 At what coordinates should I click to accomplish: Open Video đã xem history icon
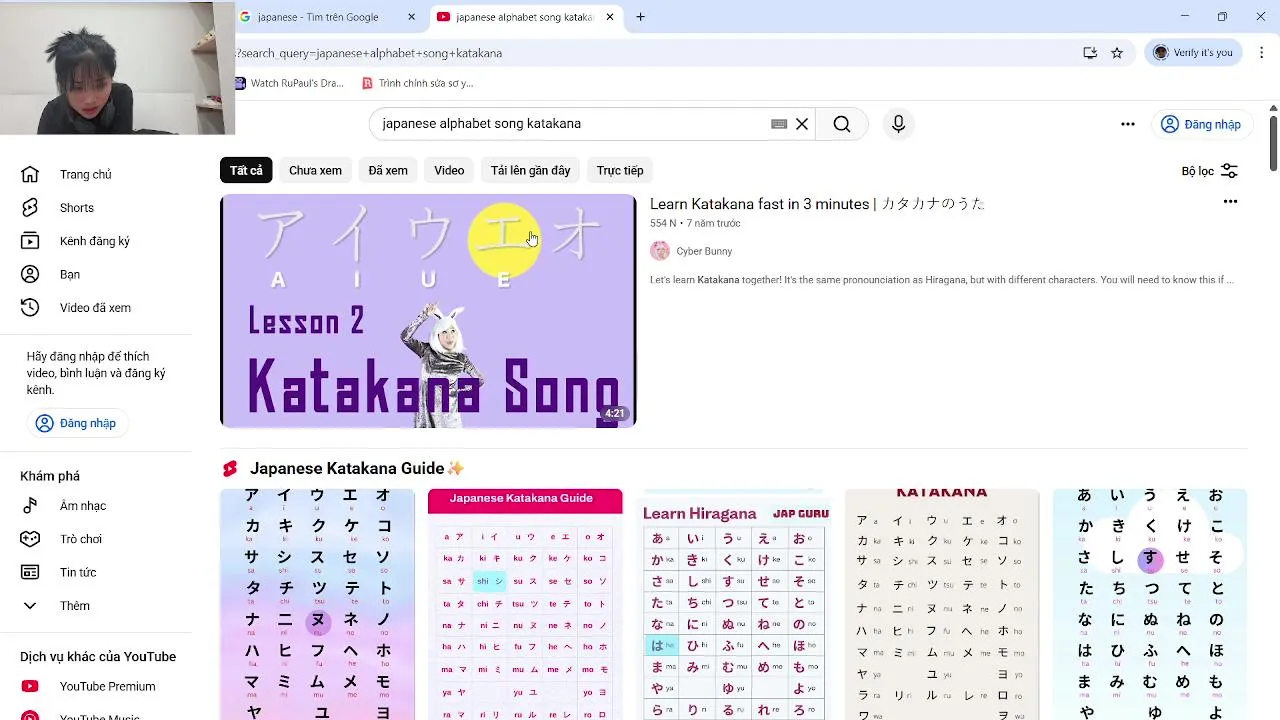click(30, 308)
